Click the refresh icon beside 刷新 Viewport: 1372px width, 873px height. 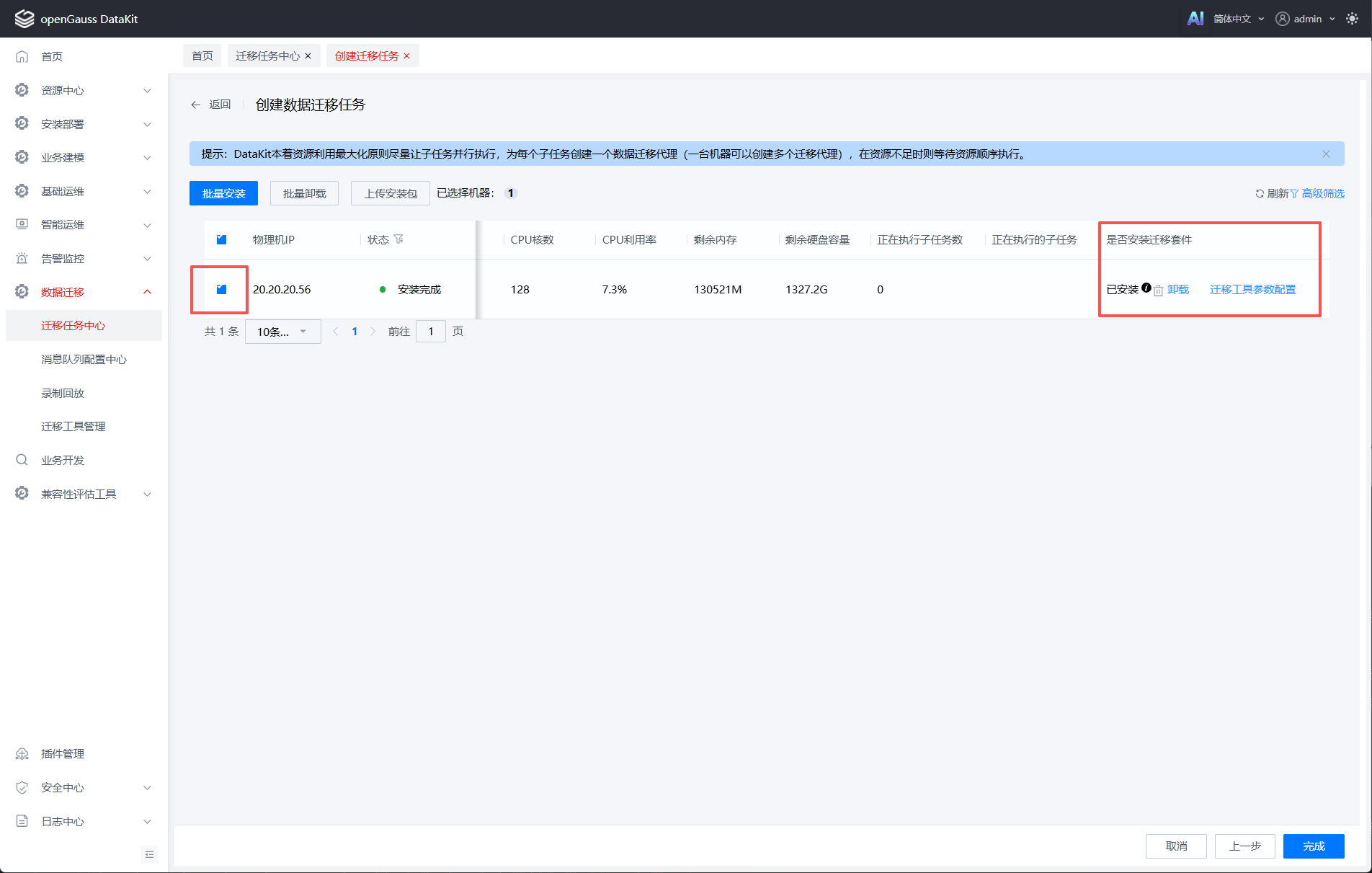click(1260, 193)
